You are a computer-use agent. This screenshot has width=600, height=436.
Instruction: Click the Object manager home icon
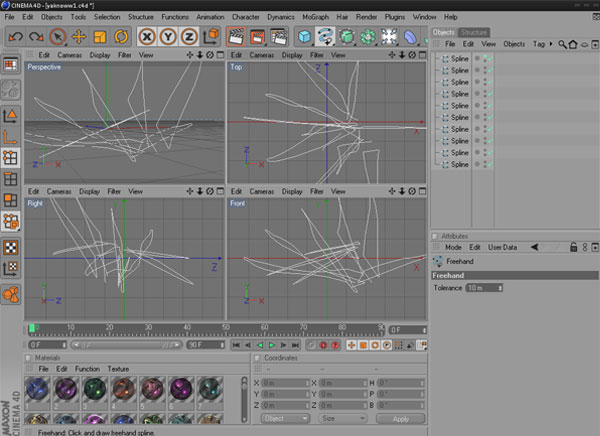(573, 44)
